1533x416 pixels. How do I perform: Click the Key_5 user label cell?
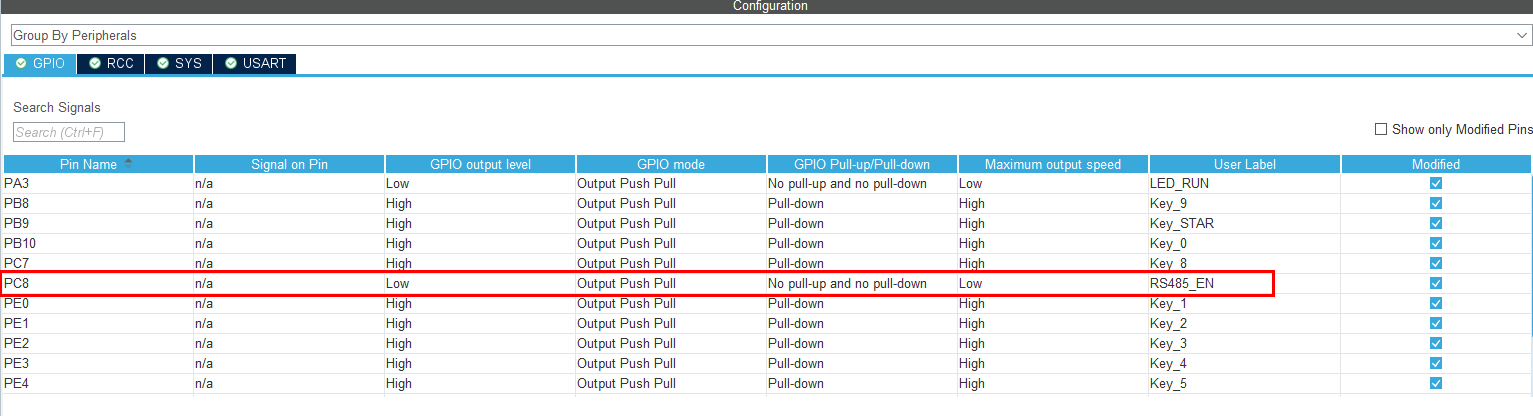pos(1244,384)
